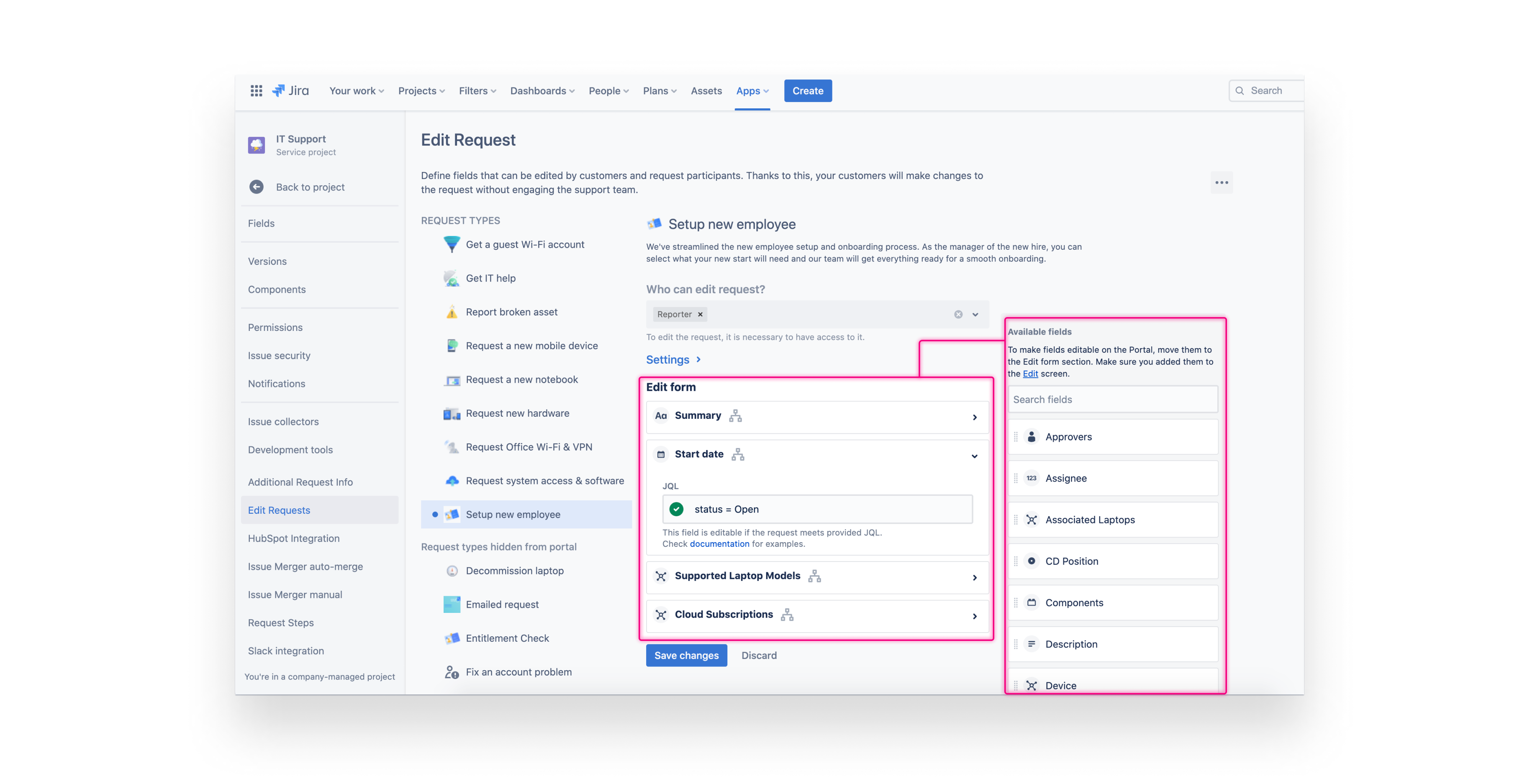Click the Jira logo in the navigation bar
Viewport: 1540px width, 784px height.
pos(291,90)
